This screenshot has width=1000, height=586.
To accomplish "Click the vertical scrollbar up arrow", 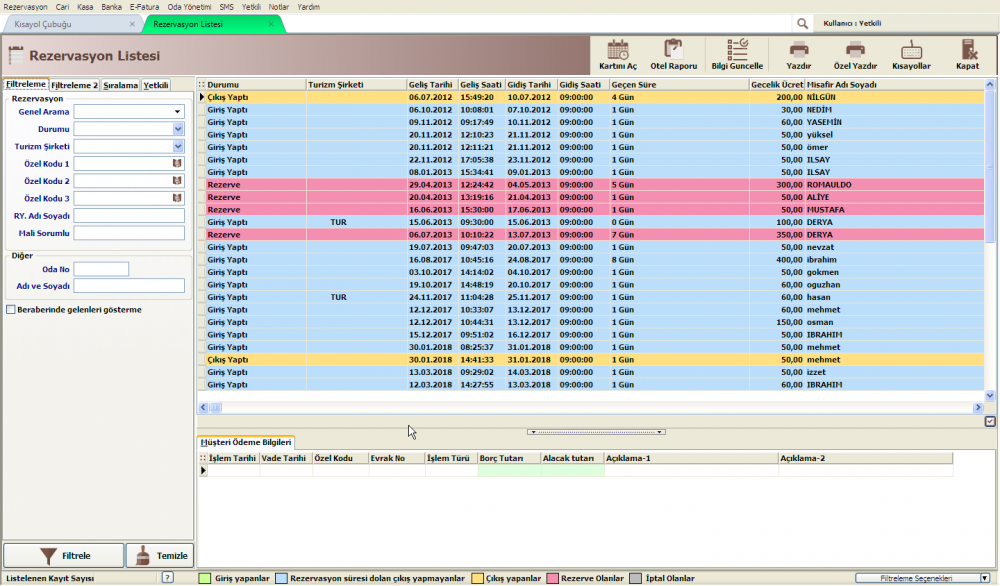I will click(x=990, y=84).
